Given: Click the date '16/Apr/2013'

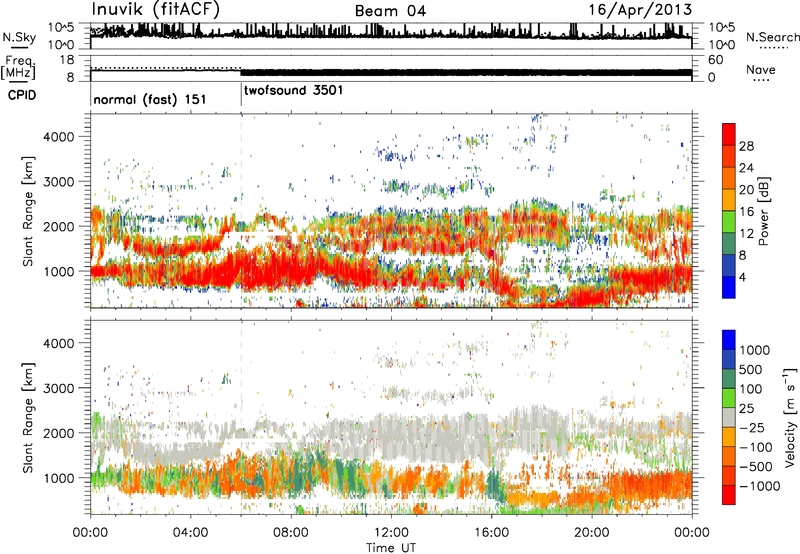Looking at the screenshot, I should click(640, 10).
